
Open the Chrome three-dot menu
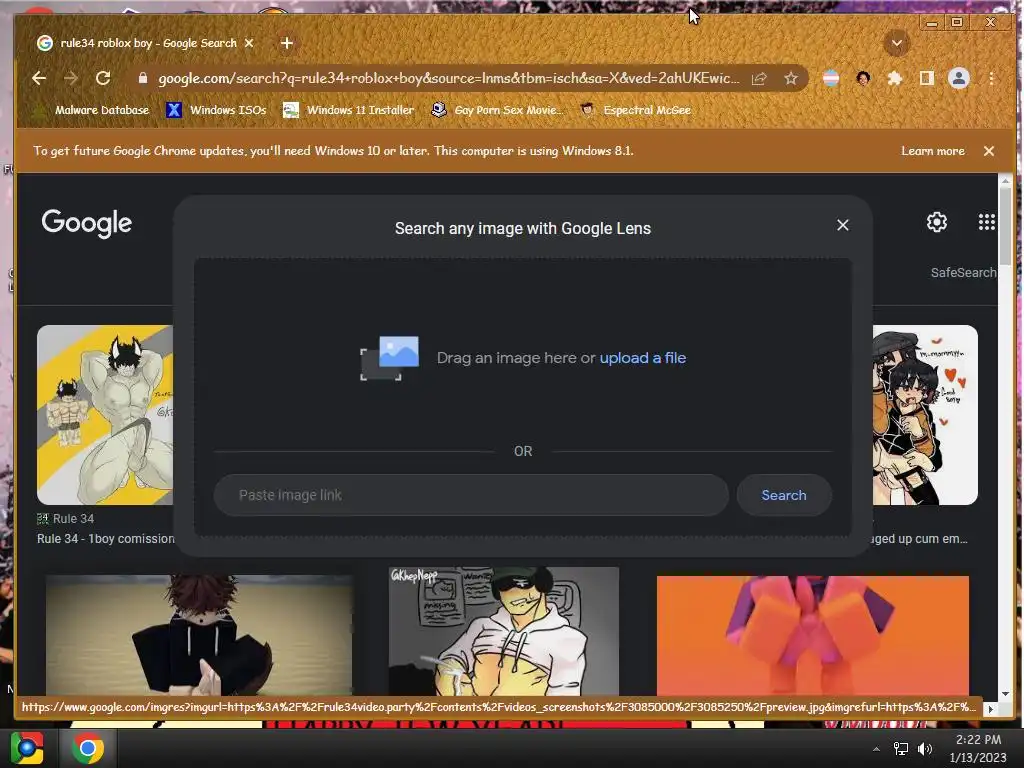[991, 78]
